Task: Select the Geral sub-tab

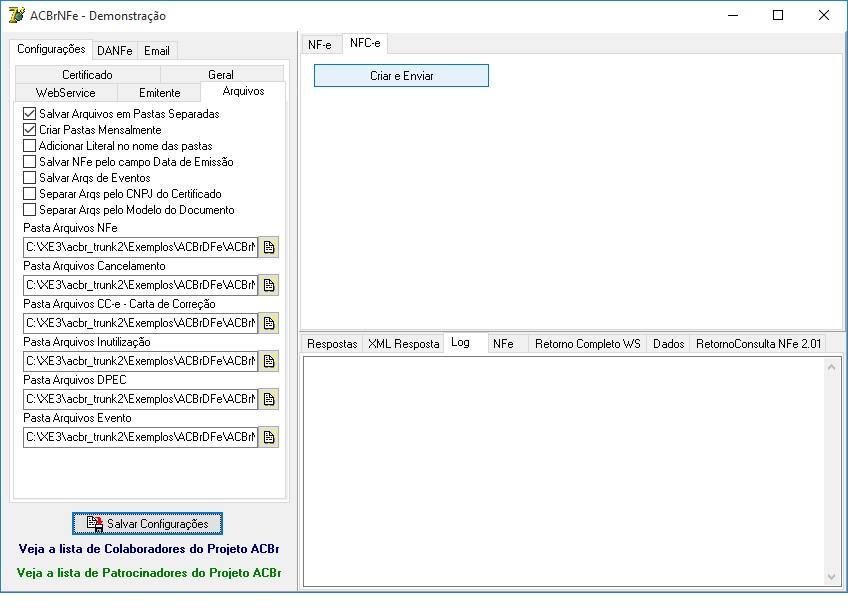Action: (221, 75)
